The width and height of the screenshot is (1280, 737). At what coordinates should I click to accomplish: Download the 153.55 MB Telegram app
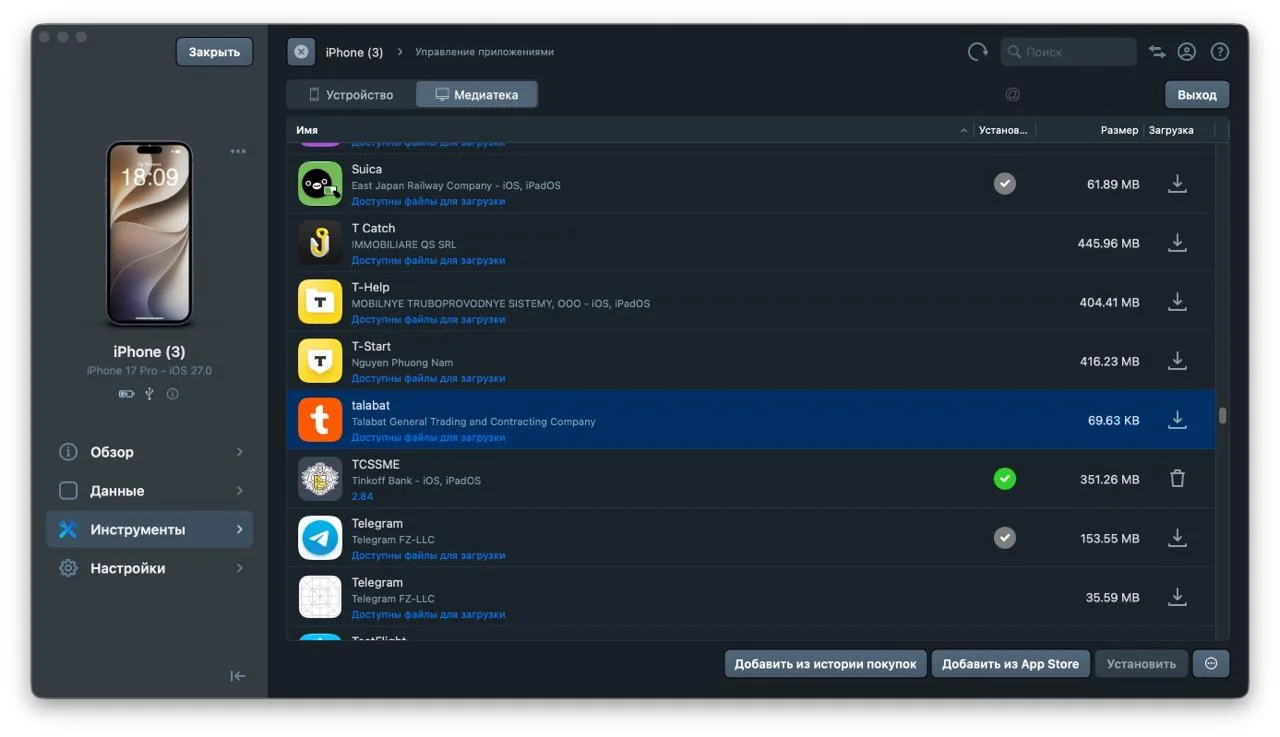pos(1177,538)
